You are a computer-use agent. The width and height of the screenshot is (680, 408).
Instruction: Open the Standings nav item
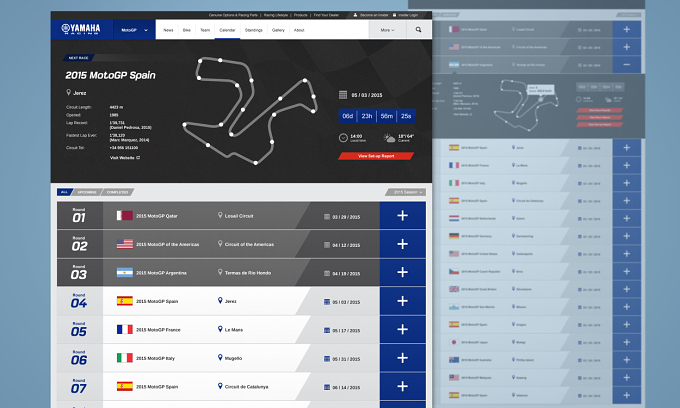pyautogui.click(x=254, y=30)
